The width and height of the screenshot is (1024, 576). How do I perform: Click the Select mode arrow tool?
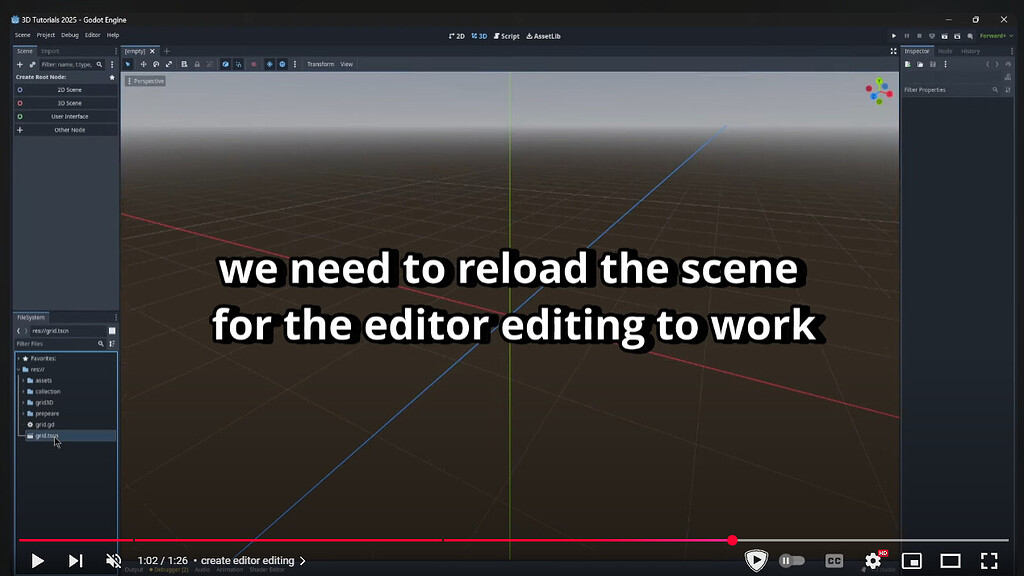pos(127,64)
